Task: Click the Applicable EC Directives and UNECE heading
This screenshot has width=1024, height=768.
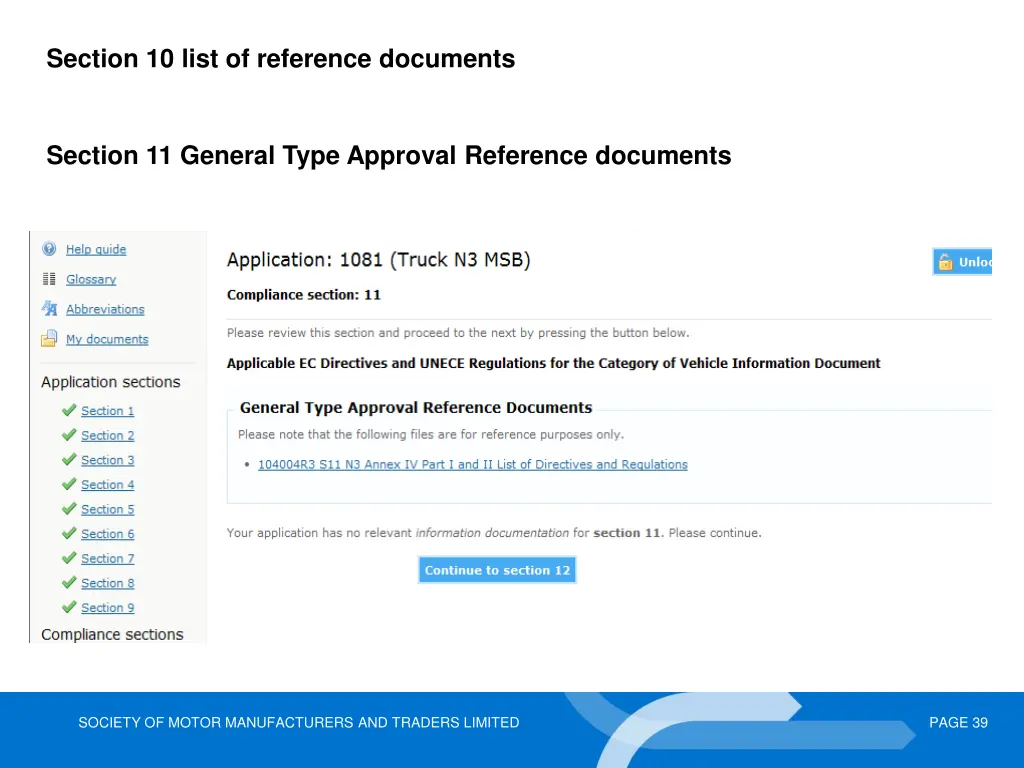Action: click(553, 363)
